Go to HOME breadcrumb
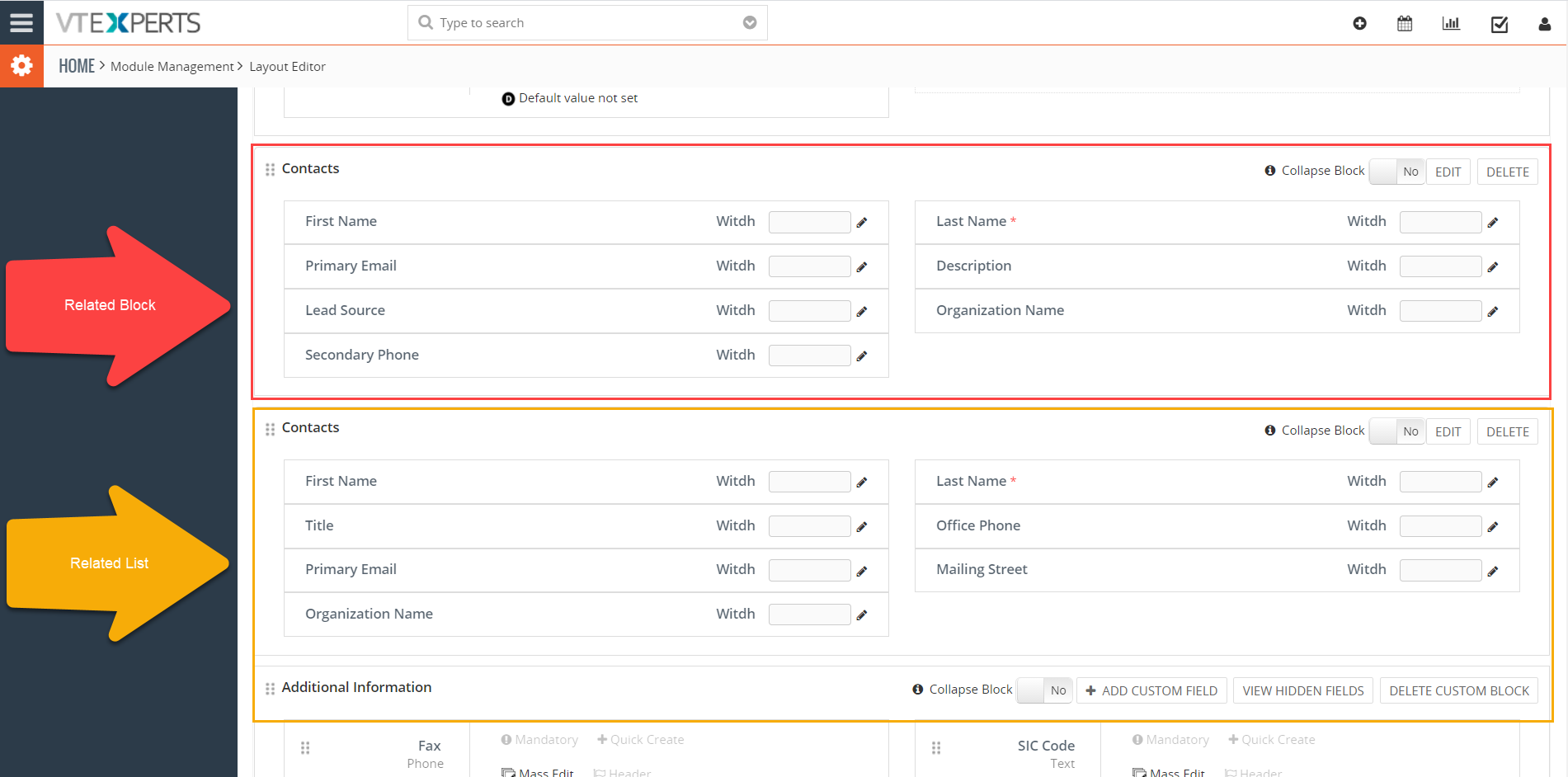This screenshot has width=1568, height=777. click(77, 66)
